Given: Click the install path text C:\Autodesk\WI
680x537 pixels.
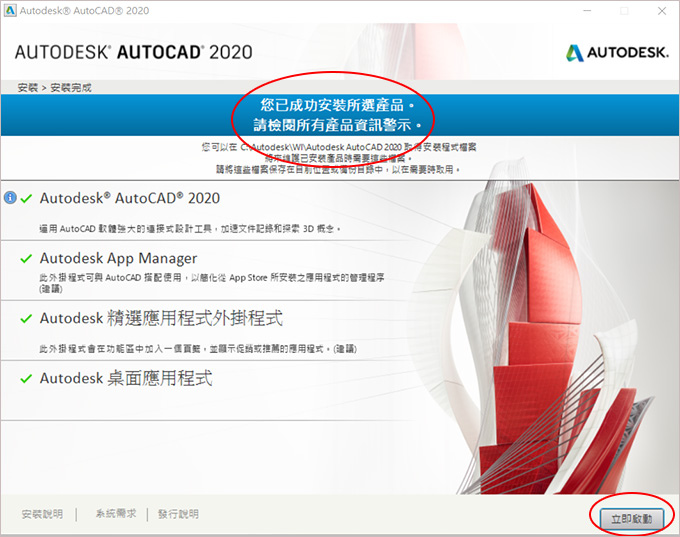Looking at the screenshot, I should (x=338, y=147).
